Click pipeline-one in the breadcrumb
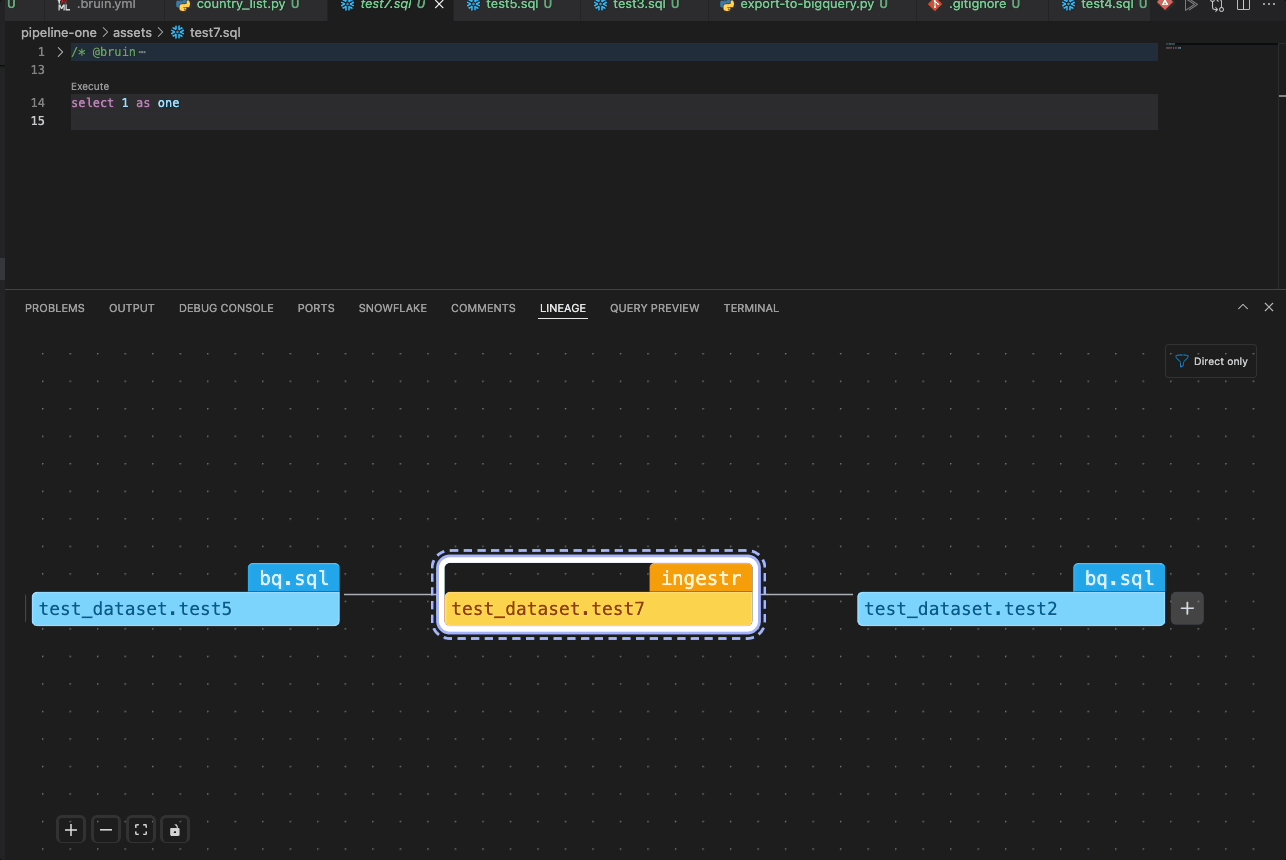Screen dimensions: 1286x860 coord(59,33)
